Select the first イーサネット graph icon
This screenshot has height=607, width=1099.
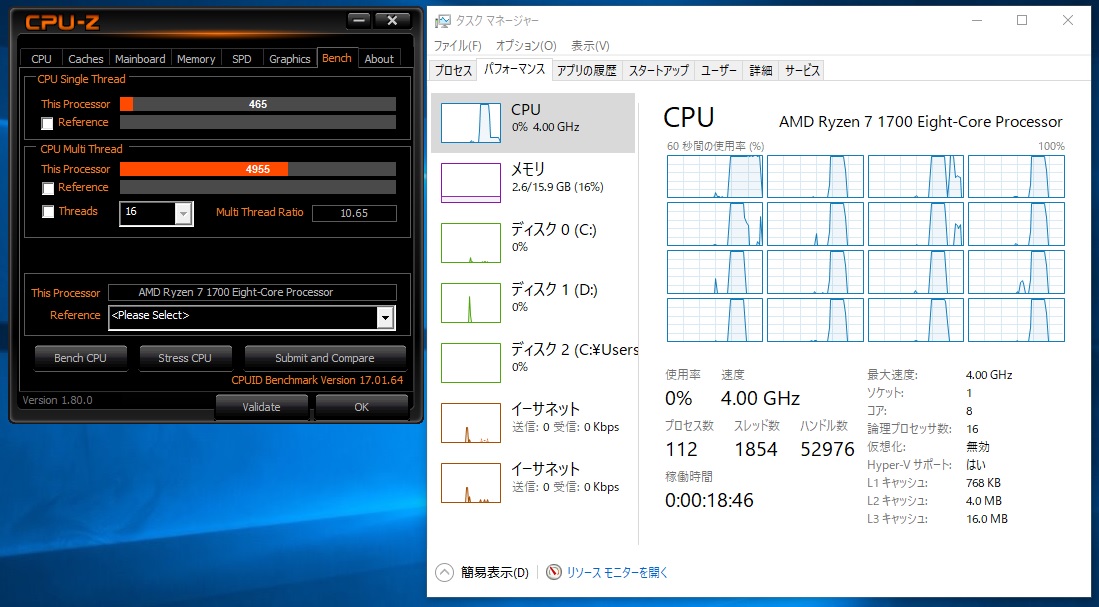point(471,422)
